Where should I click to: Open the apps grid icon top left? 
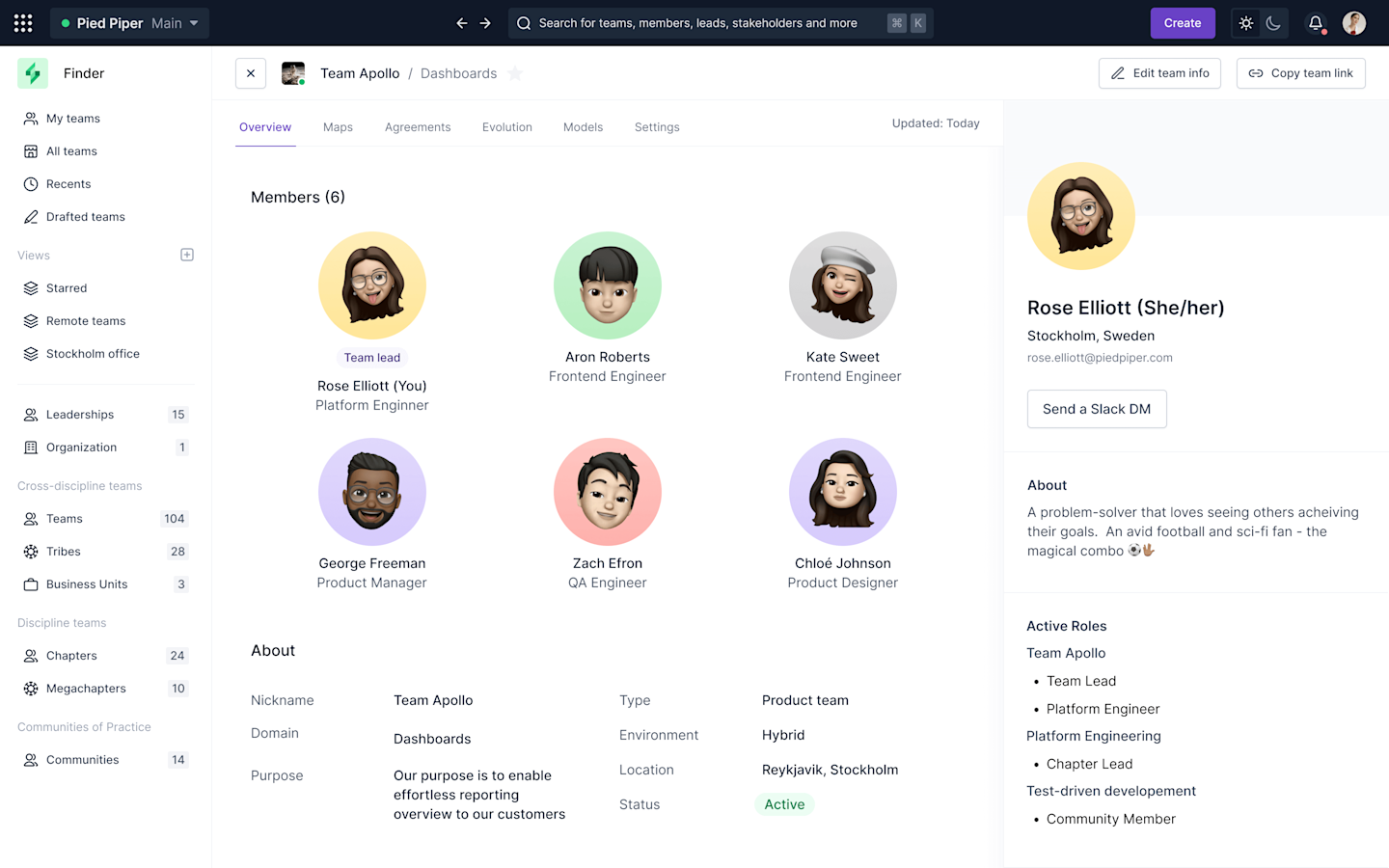pyautogui.click(x=22, y=22)
